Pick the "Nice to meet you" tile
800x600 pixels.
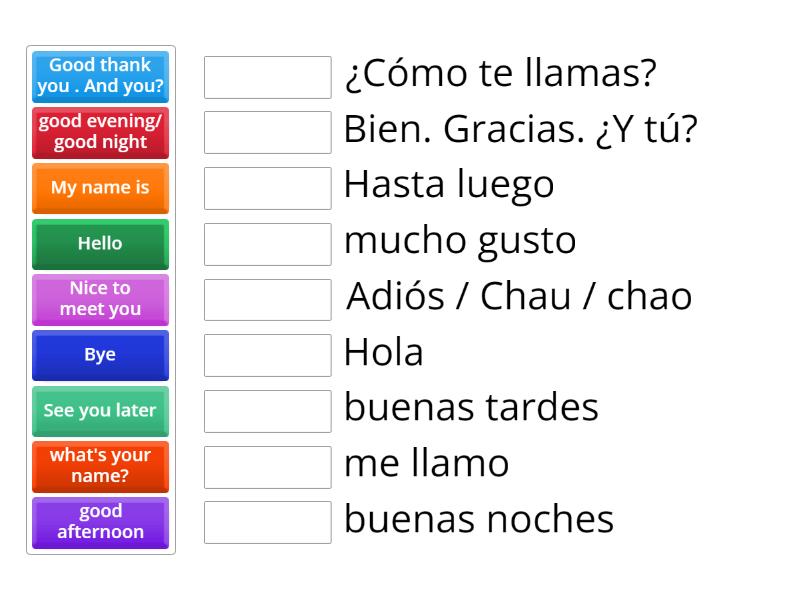coord(100,299)
